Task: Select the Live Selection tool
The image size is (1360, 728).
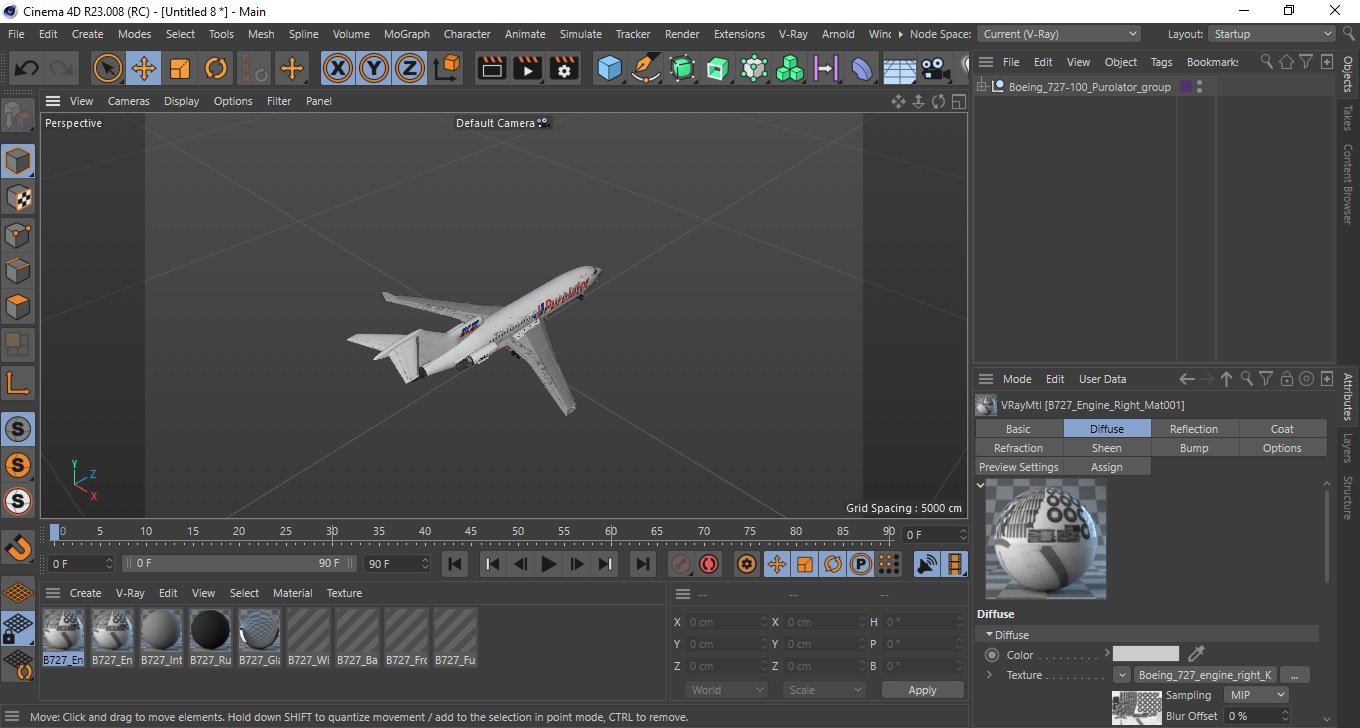Action: pyautogui.click(x=108, y=69)
